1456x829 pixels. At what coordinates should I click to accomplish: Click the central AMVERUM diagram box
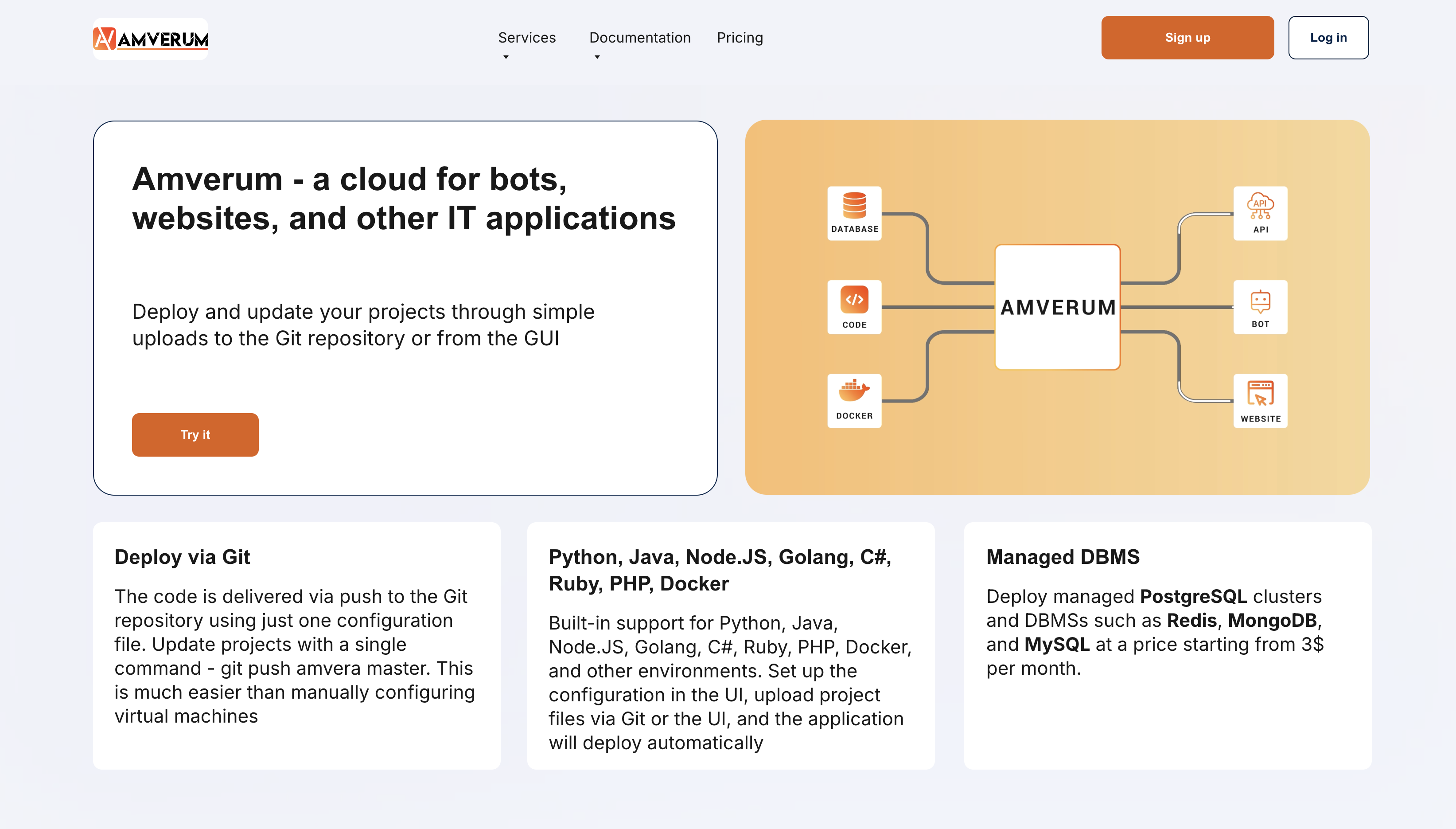(x=1058, y=308)
